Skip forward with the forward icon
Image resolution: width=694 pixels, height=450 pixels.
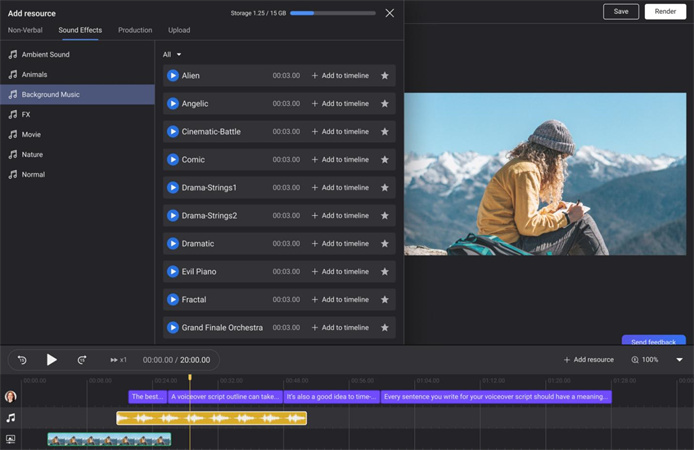[82, 360]
